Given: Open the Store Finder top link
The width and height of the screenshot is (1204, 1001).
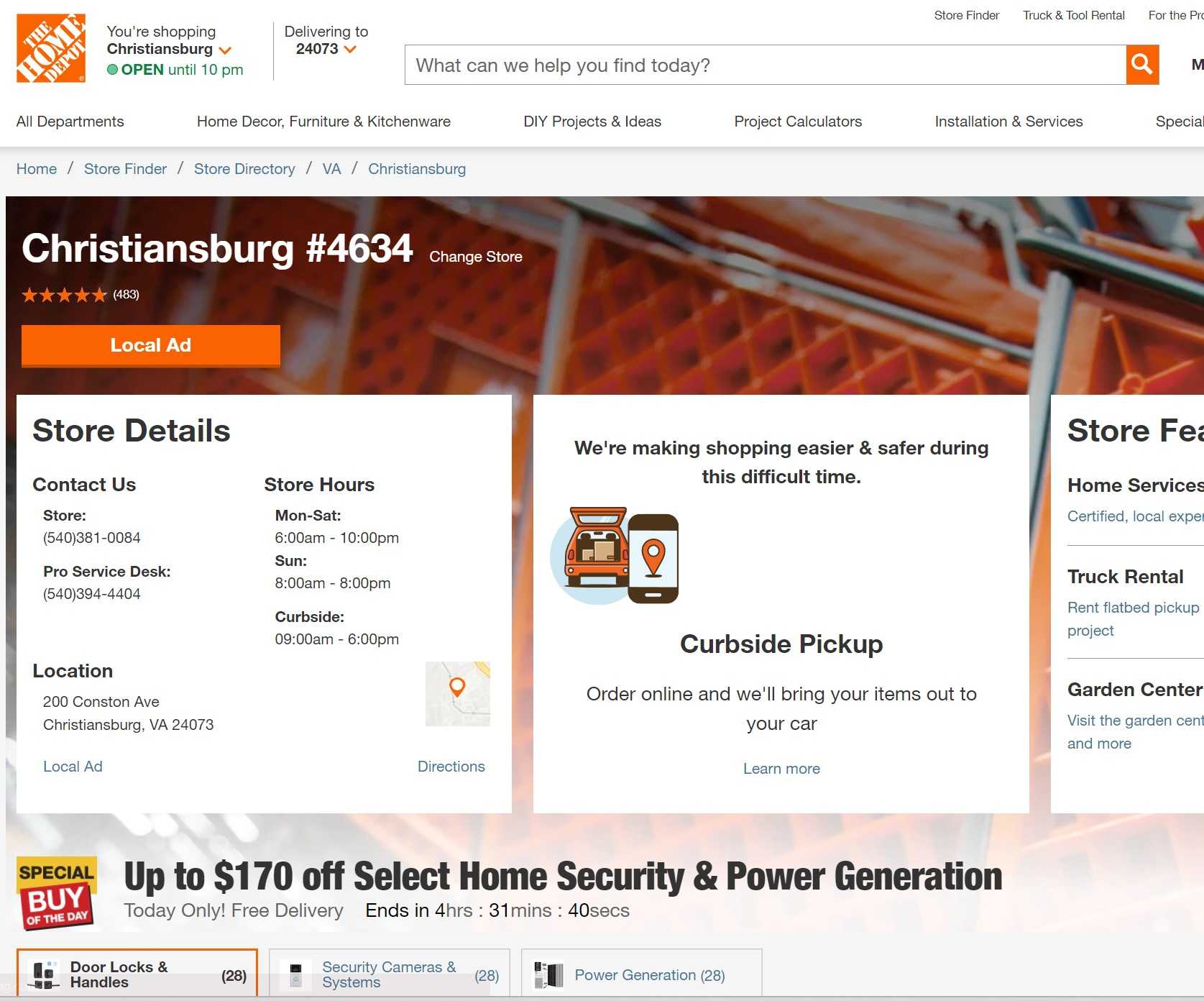Looking at the screenshot, I should point(966,15).
